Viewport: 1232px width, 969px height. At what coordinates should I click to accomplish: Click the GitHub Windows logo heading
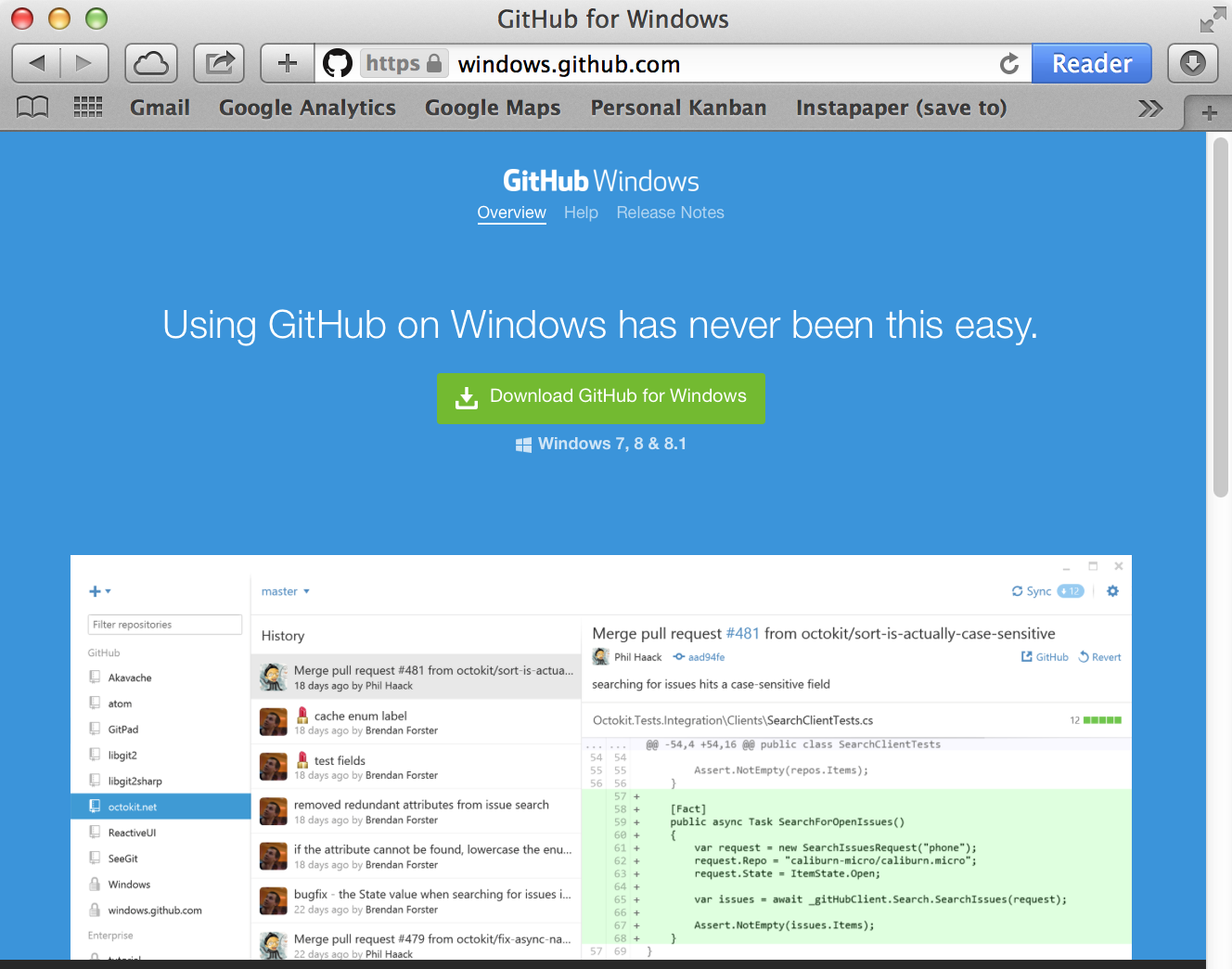click(601, 181)
